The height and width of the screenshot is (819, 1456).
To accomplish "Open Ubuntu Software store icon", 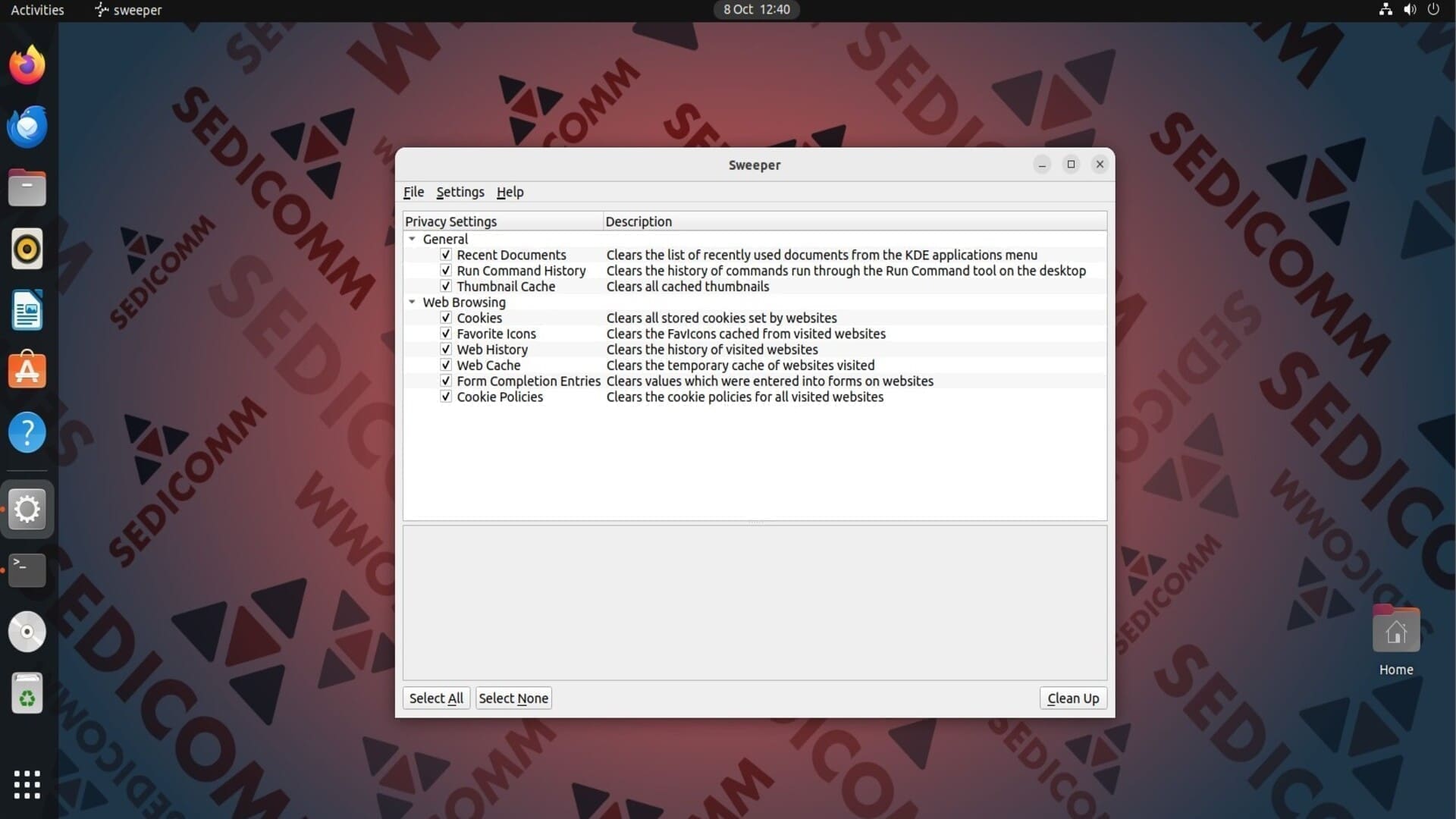I will click(x=27, y=371).
